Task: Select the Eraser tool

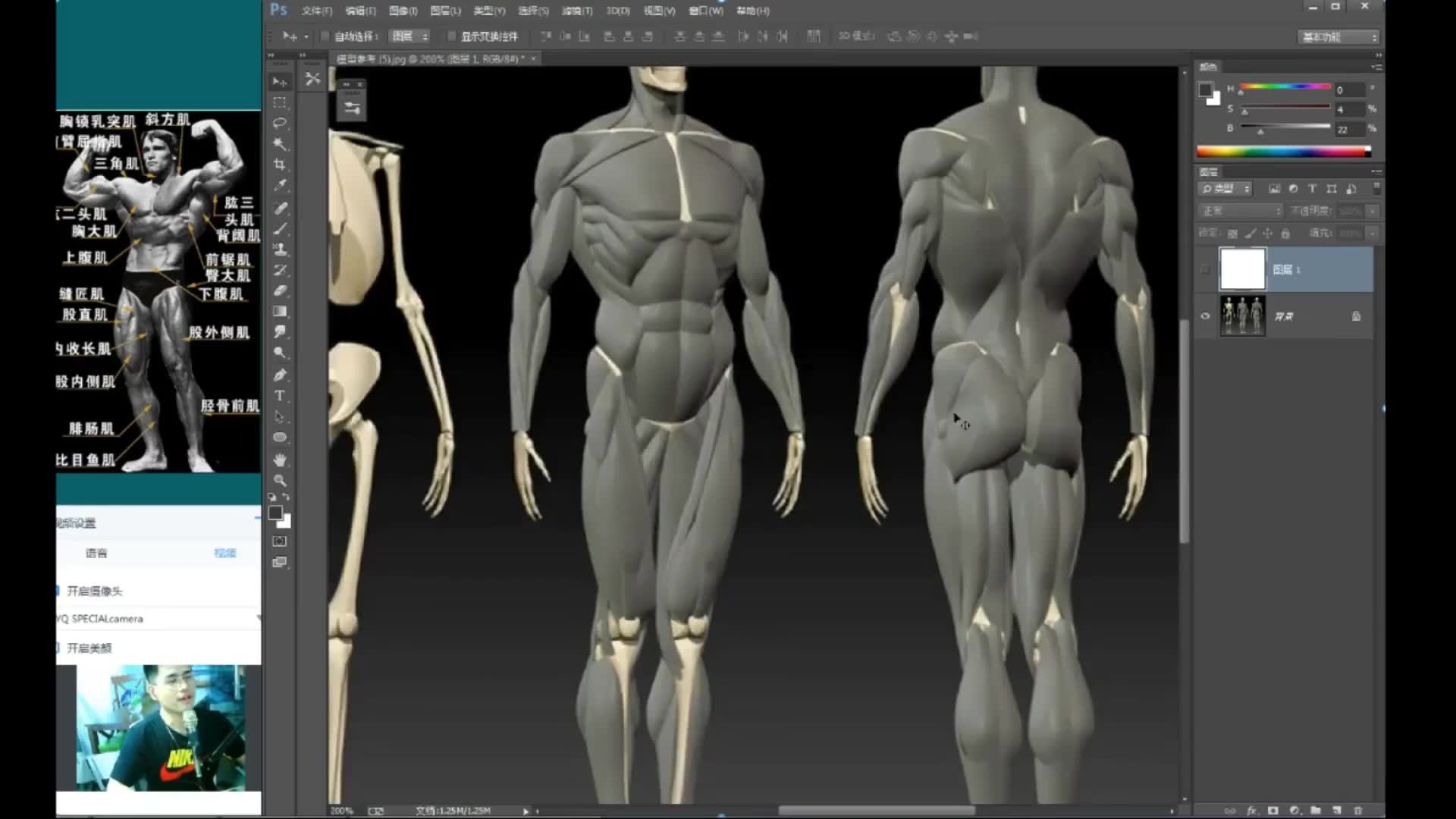Action: coord(280,290)
